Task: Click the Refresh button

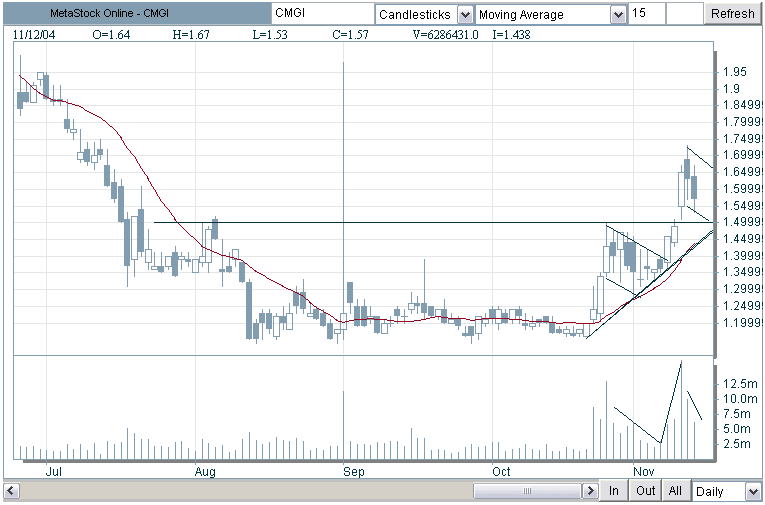Action: point(732,14)
